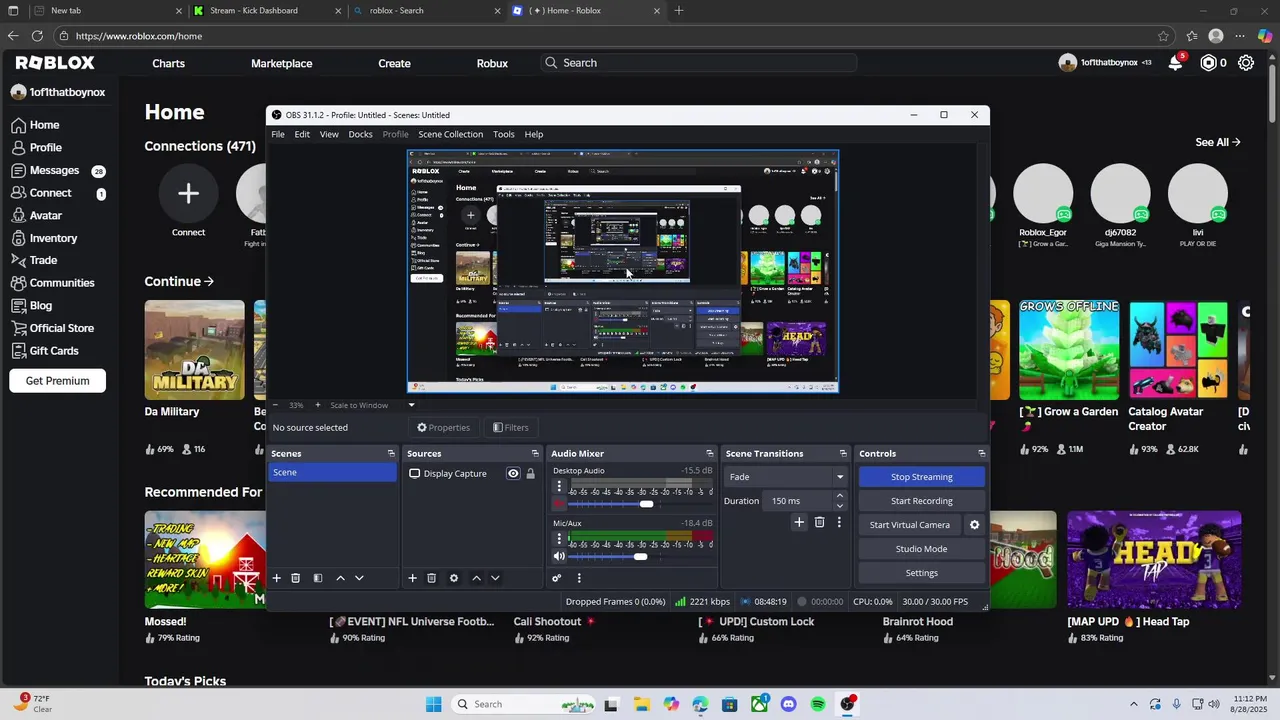The width and height of the screenshot is (1280, 720).
Task: Open Audio Mixer bottom three-dot menu
Action: 578,578
